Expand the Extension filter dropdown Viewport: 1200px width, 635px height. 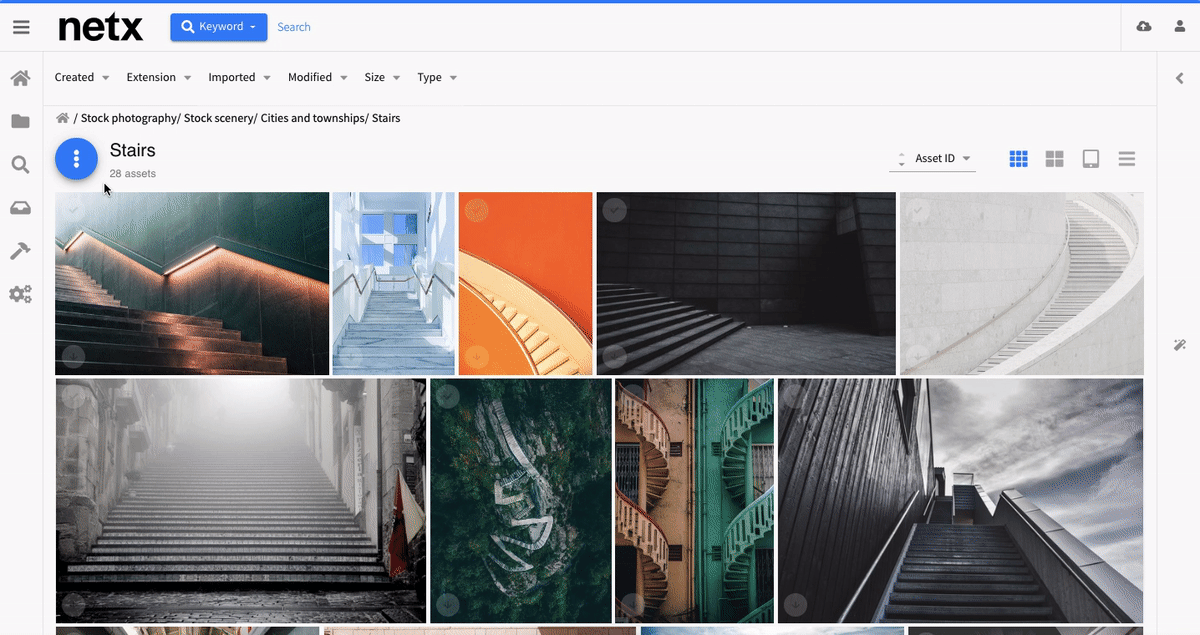[x=158, y=78]
